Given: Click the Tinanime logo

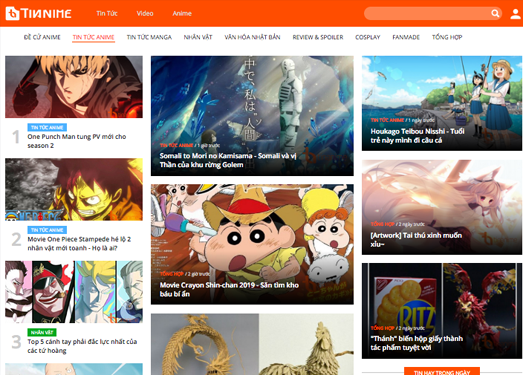Looking at the screenshot, I should pyautogui.click(x=38, y=13).
